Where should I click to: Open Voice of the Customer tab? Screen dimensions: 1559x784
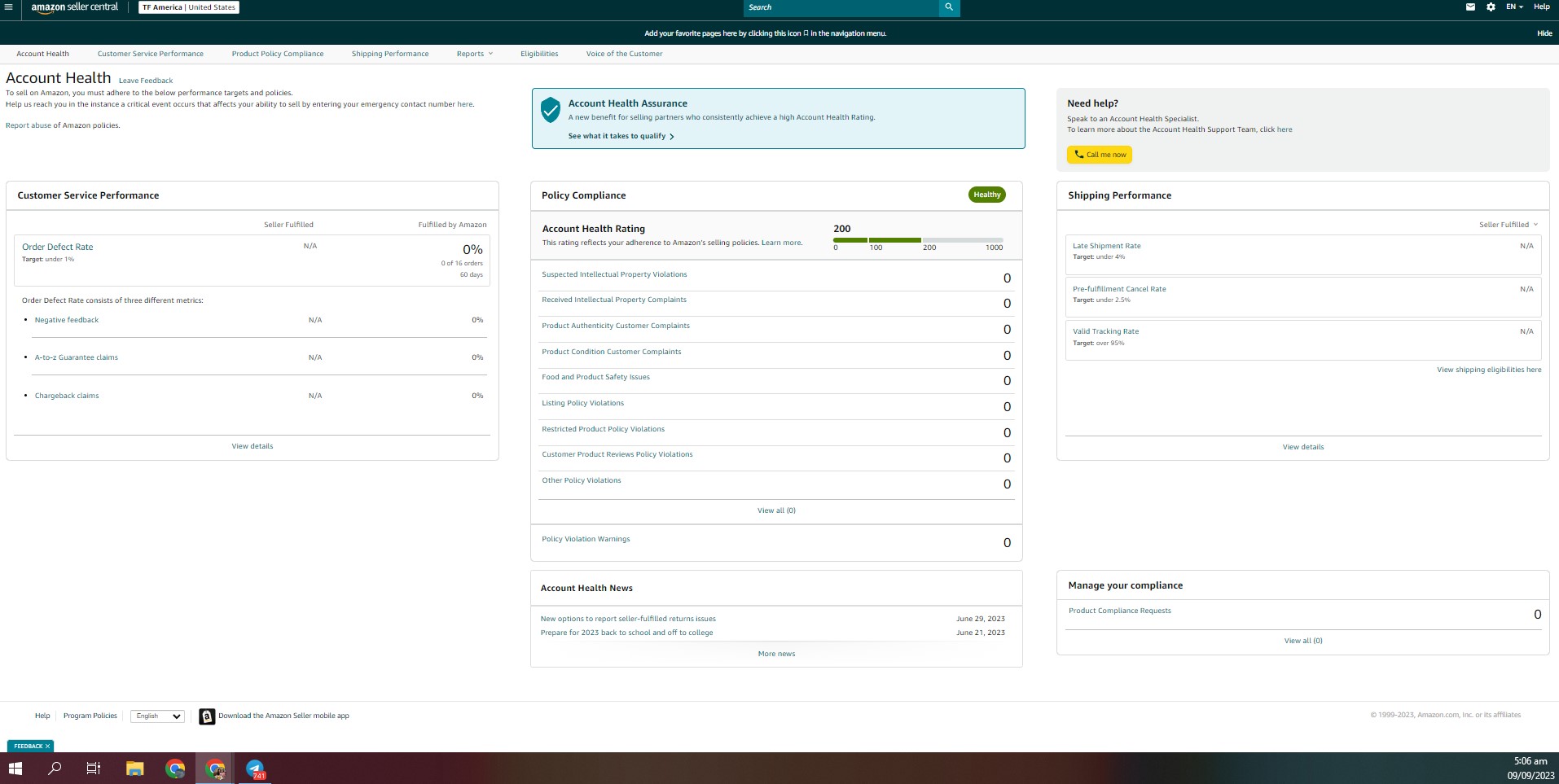(624, 54)
